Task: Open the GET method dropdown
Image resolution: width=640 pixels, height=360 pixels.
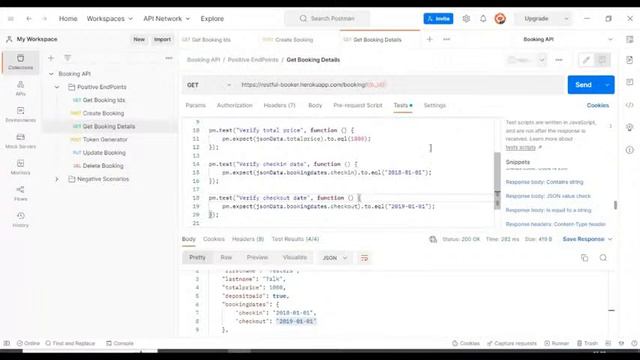Action: 209,85
